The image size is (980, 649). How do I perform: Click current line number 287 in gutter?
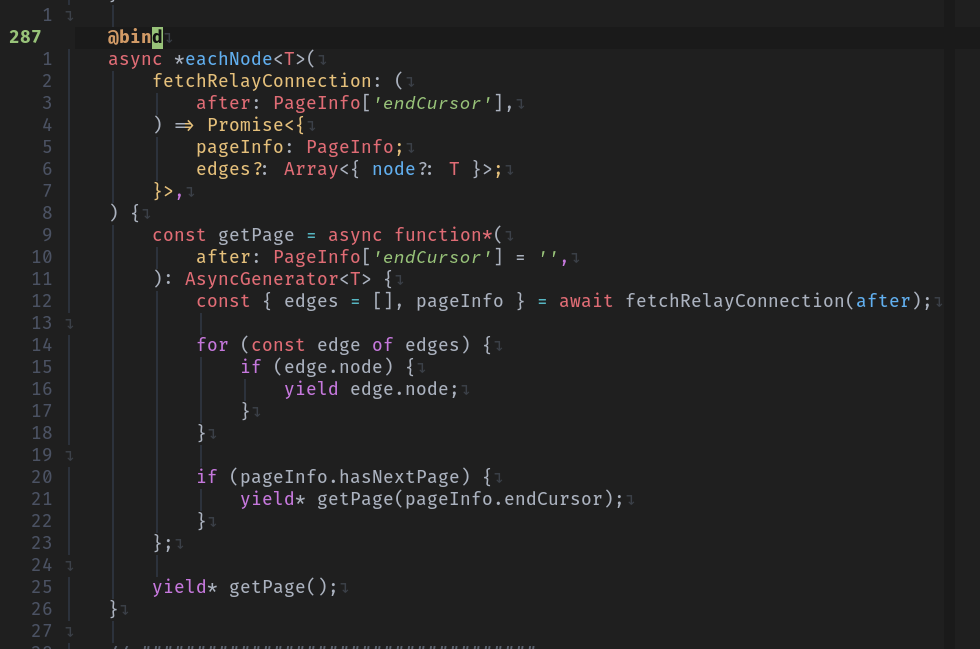point(25,37)
